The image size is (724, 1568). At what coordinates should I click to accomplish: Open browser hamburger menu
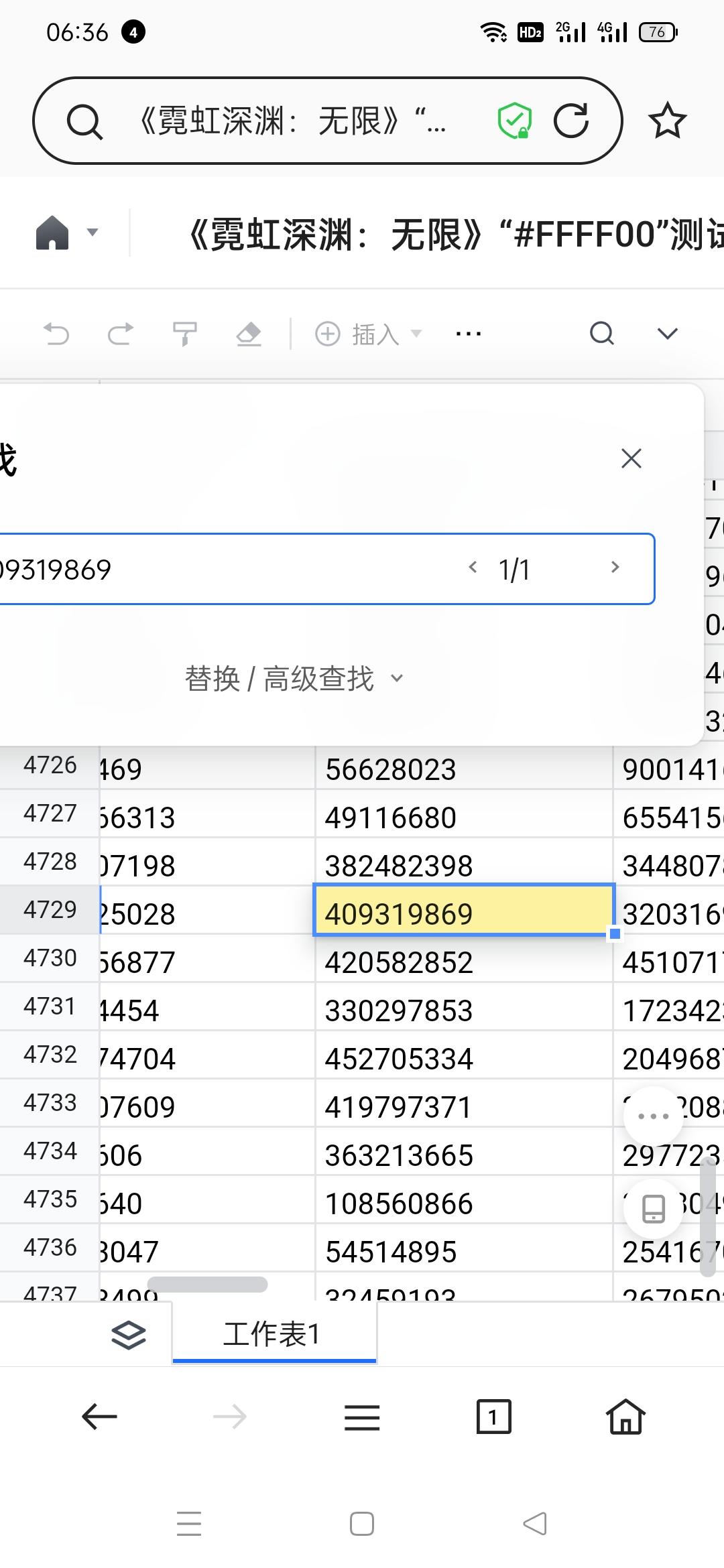[x=362, y=1417]
